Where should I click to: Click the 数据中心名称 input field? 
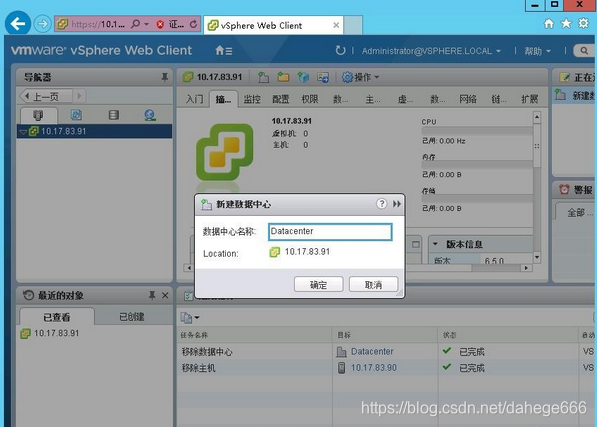(x=330, y=232)
